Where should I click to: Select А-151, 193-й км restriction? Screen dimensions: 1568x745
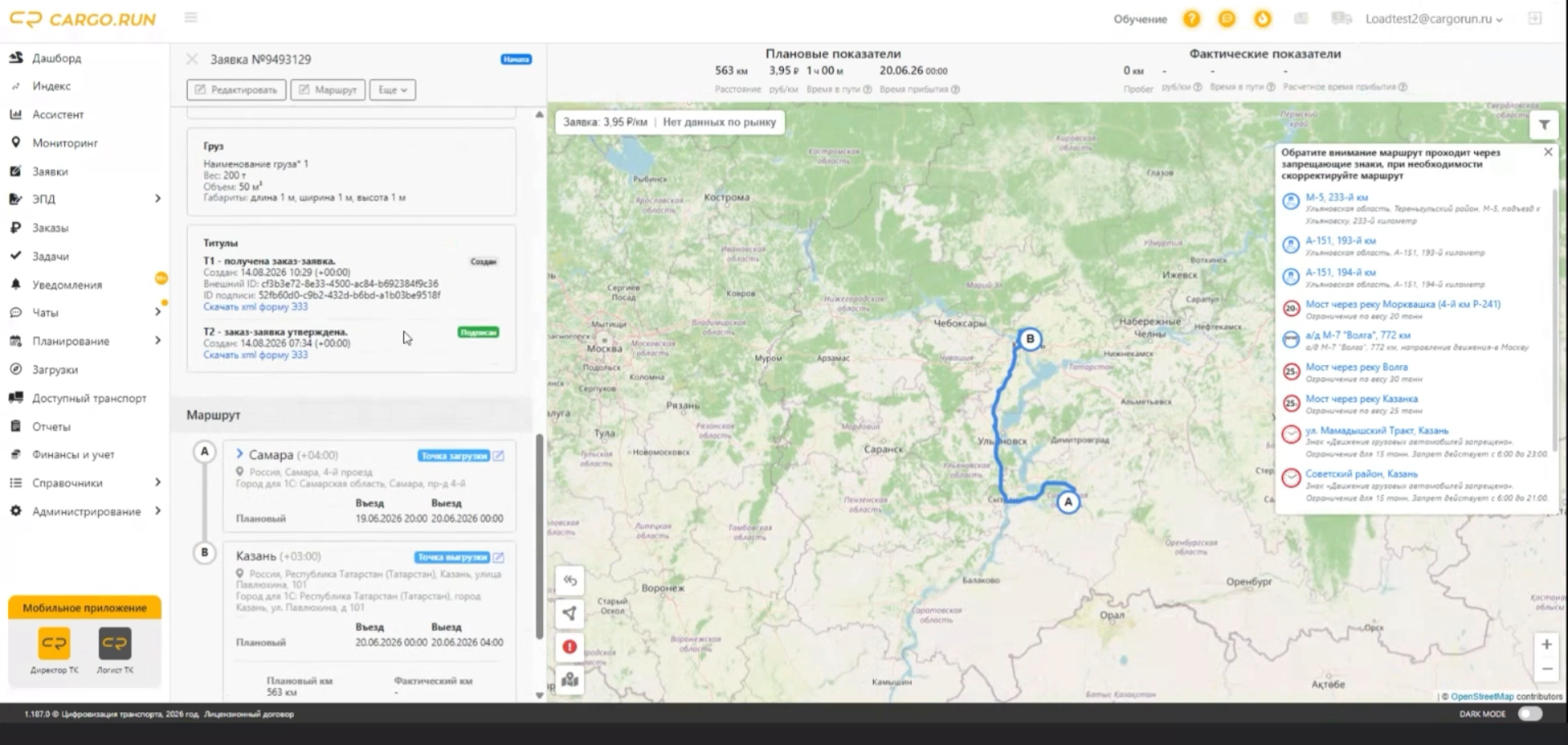[x=1340, y=240]
